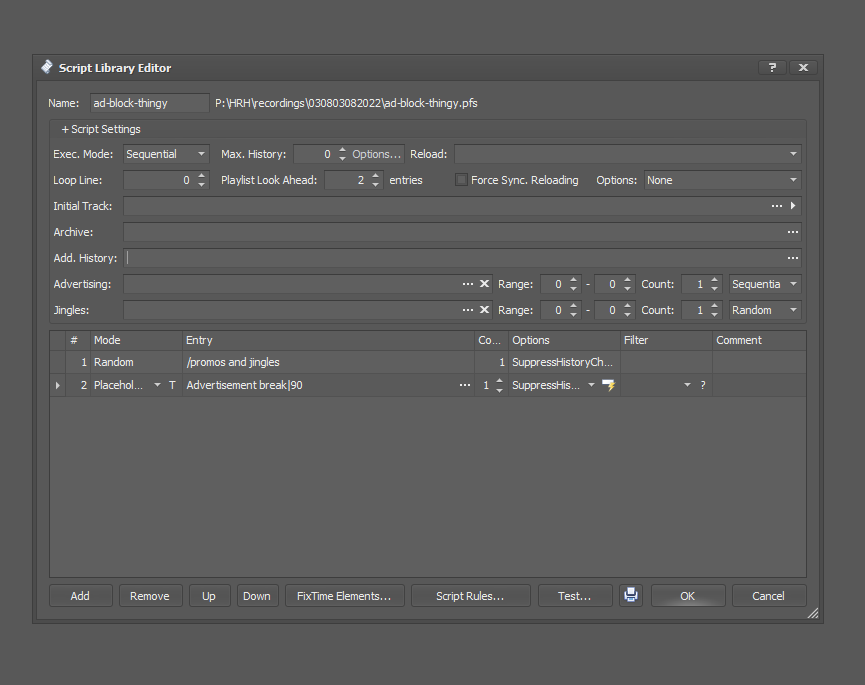The height and width of the screenshot is (685, 865).
Task: Clear the Advertising field with X icon
Action: [x=484, y=284]
